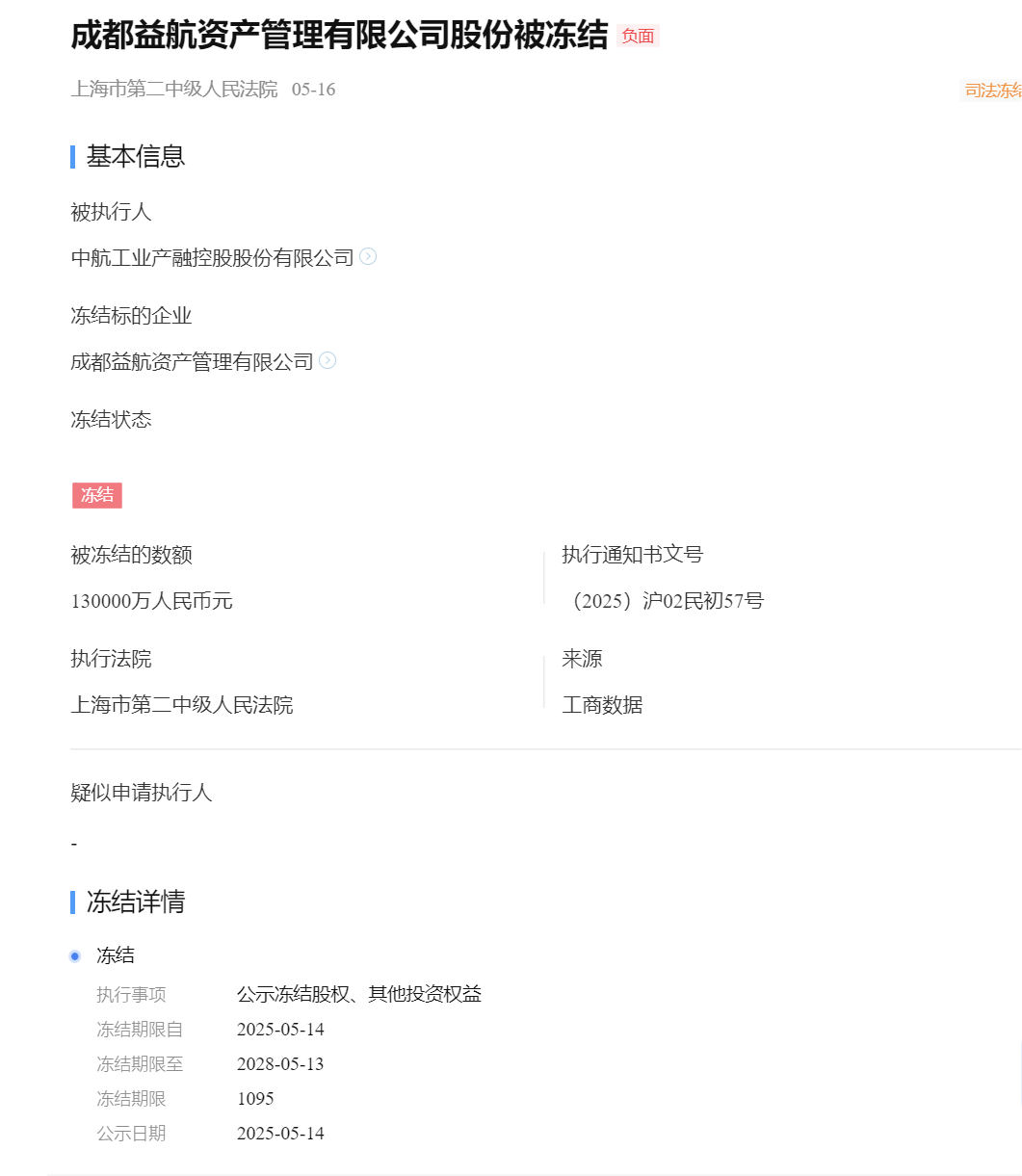The image size is (1022, 1176).
Task: Click source court 上海市第二中级人民法院 in header
Action: coord(174,90)
